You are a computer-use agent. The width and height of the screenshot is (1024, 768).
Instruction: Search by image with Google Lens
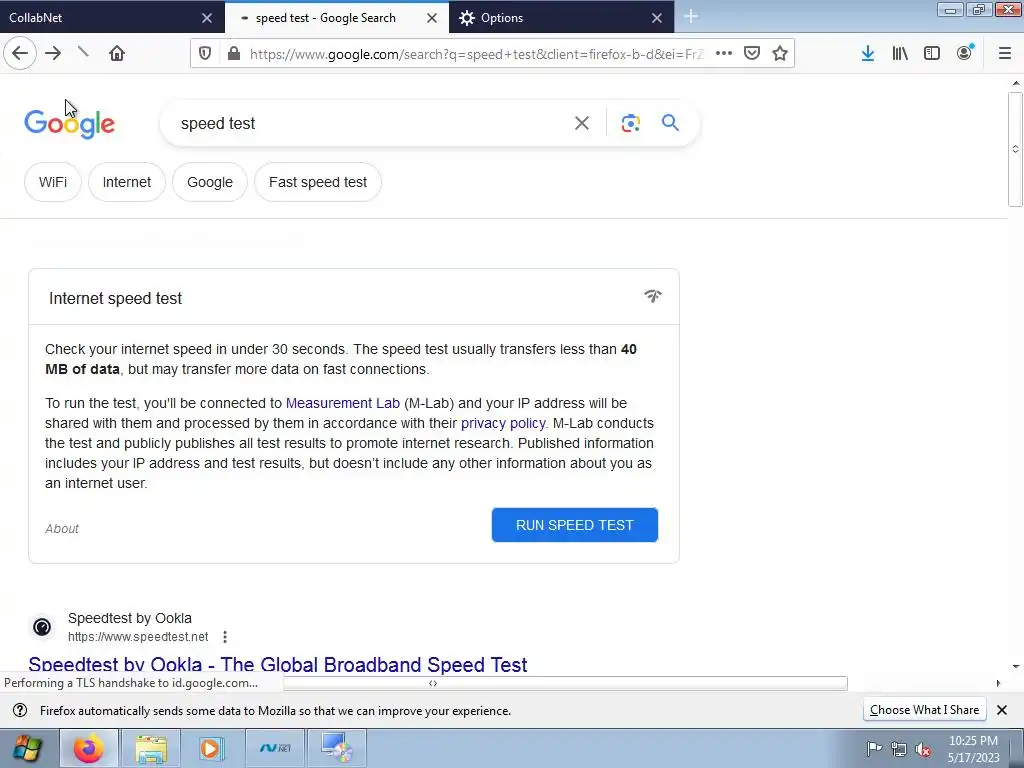tap(630, 123)
